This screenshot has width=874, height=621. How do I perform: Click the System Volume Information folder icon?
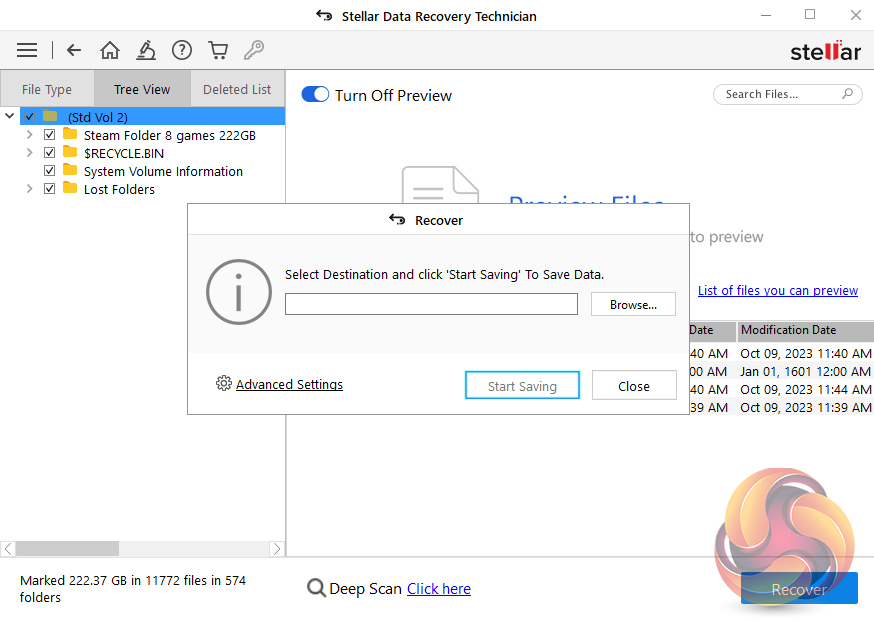(70, 169)
